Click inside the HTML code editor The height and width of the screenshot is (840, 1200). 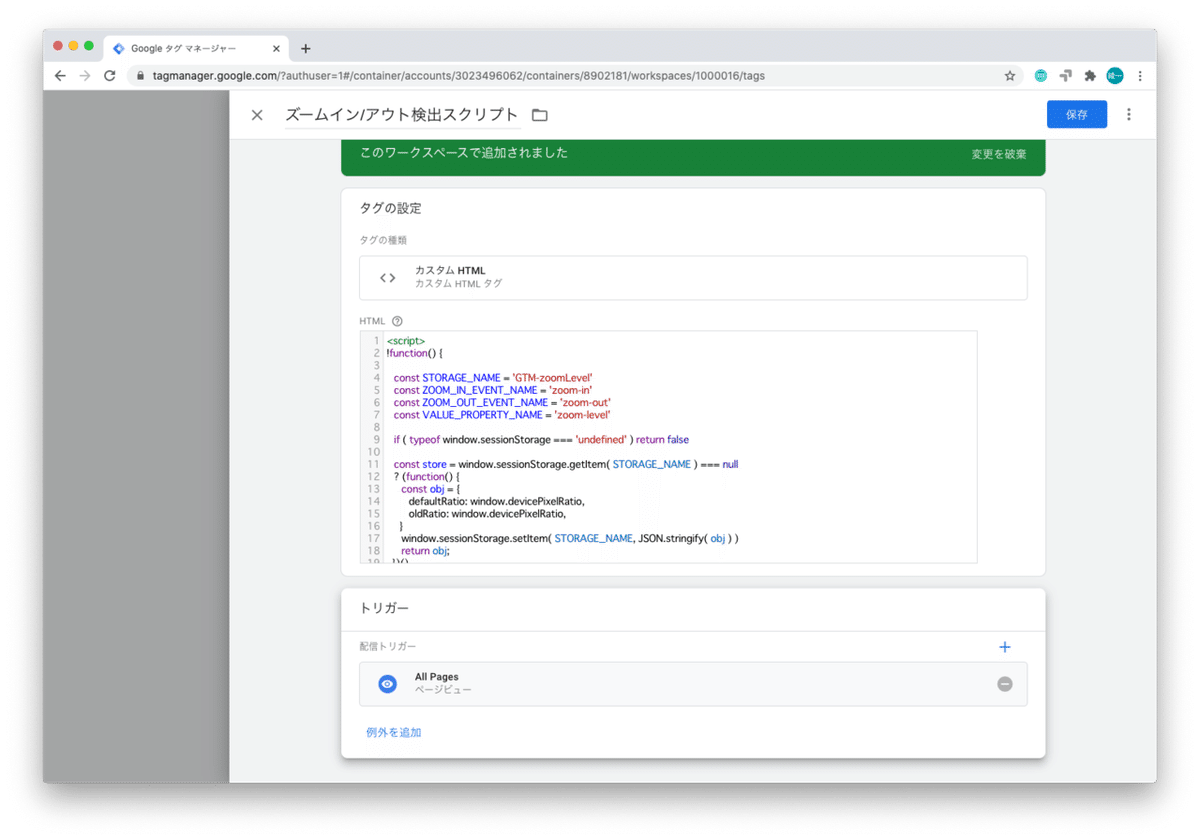(668, 447)
